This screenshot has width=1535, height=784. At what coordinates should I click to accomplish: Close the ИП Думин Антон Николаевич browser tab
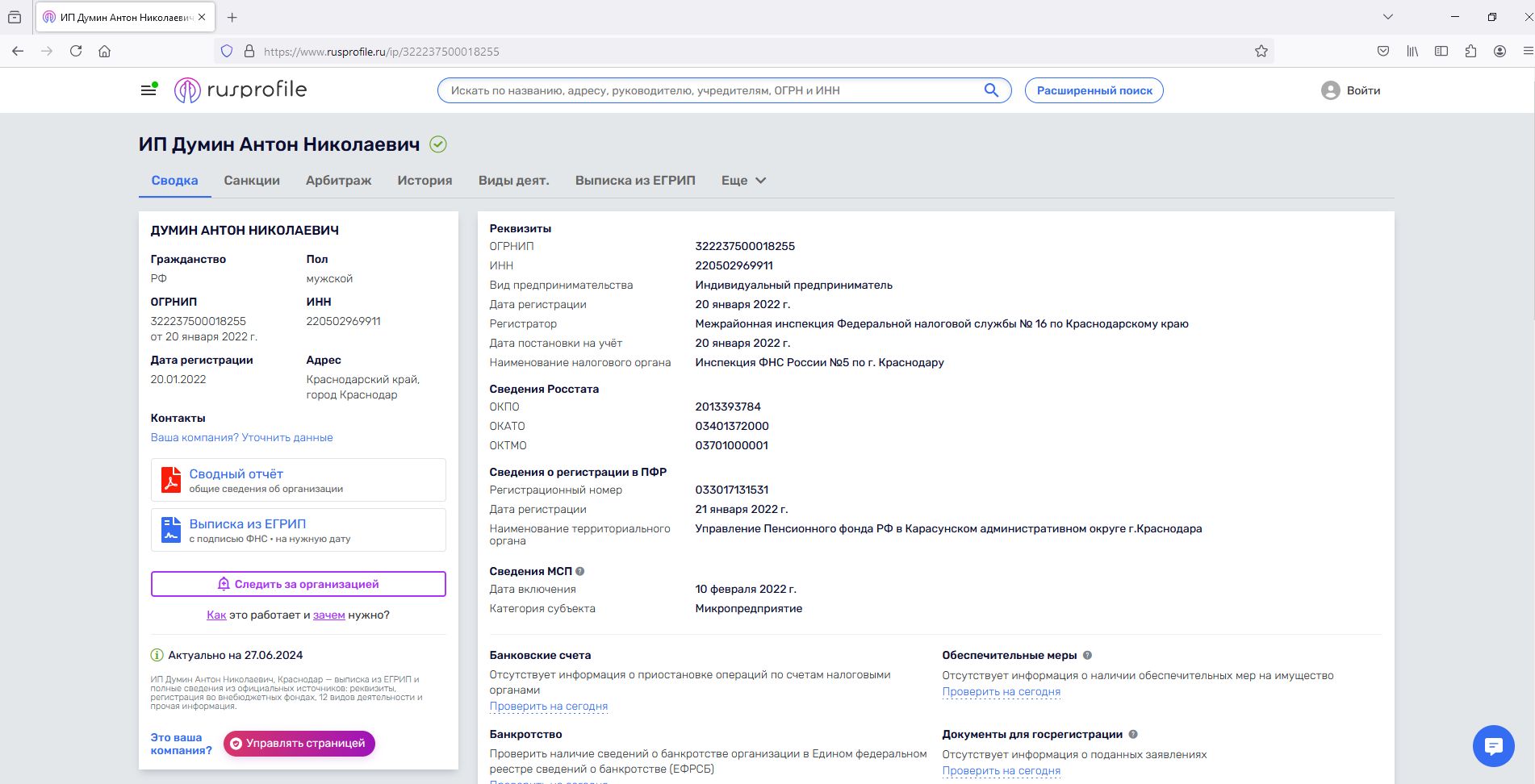pyautogui.click(x=202, y=17)
